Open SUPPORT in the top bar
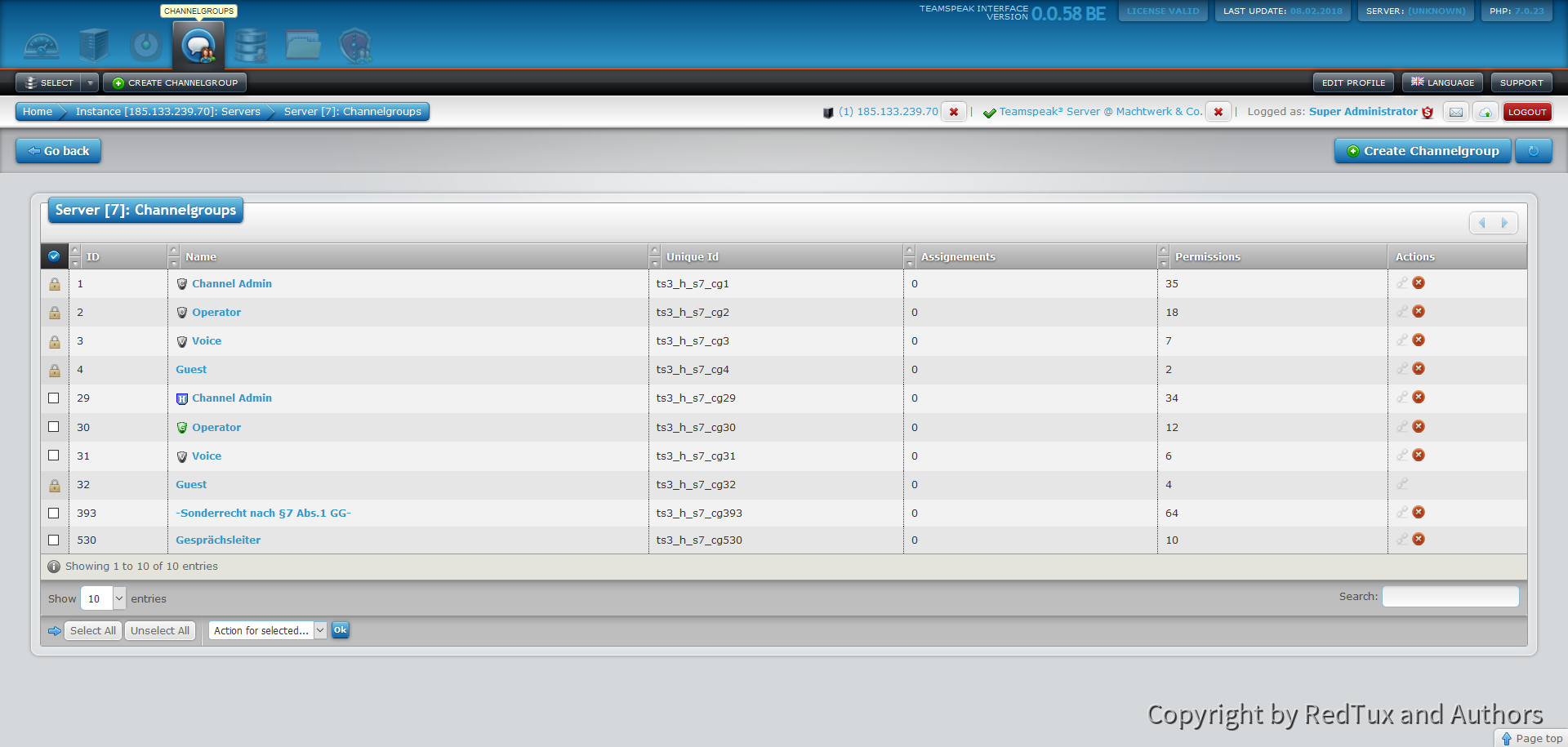Viewport: 1568px width, 747px height. coord(1521,82)
